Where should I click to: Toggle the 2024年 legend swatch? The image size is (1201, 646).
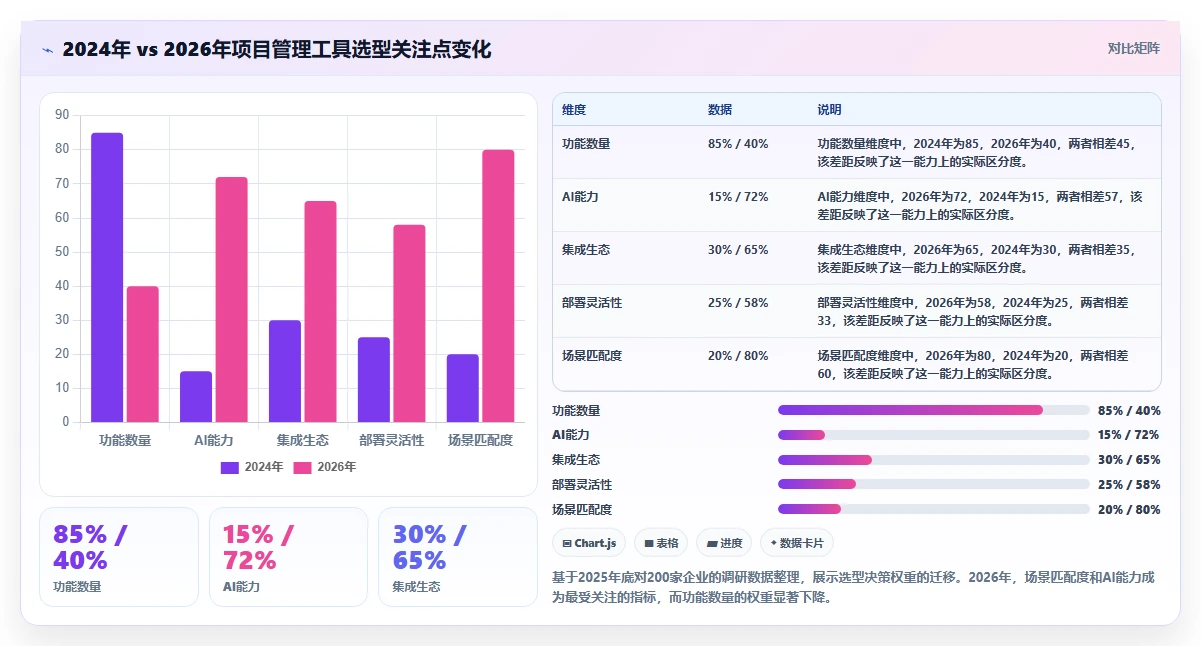tap(230, 467)
